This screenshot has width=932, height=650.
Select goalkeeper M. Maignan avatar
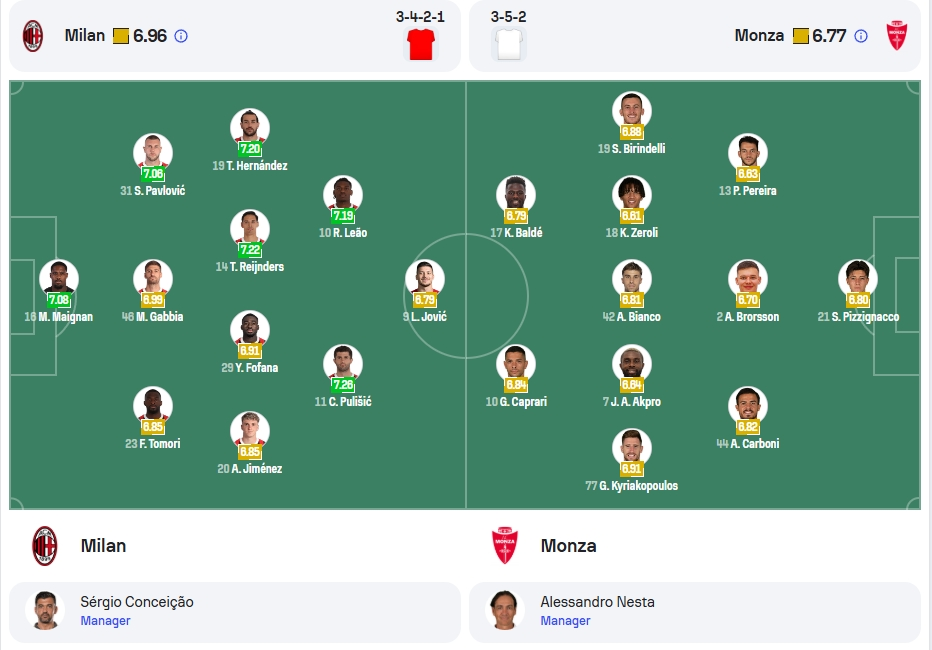(x=59, y=278)
